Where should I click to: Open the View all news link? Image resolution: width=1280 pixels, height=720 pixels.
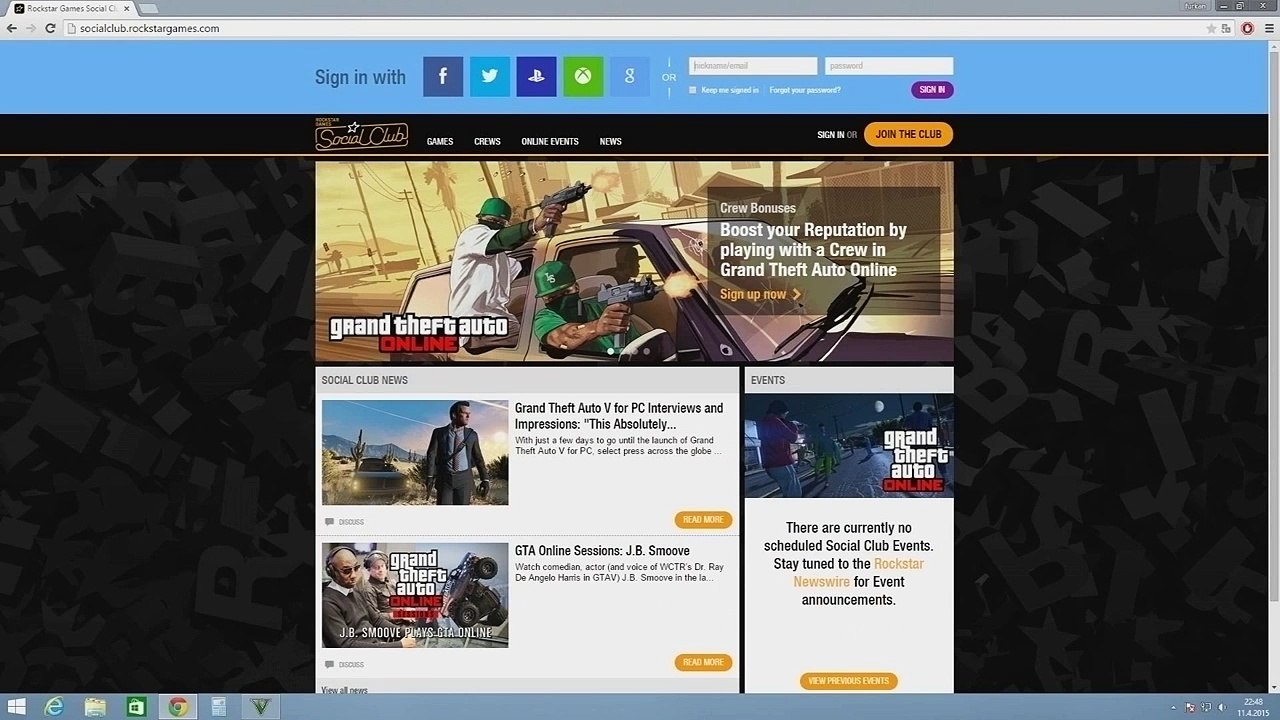coord(344,690)
